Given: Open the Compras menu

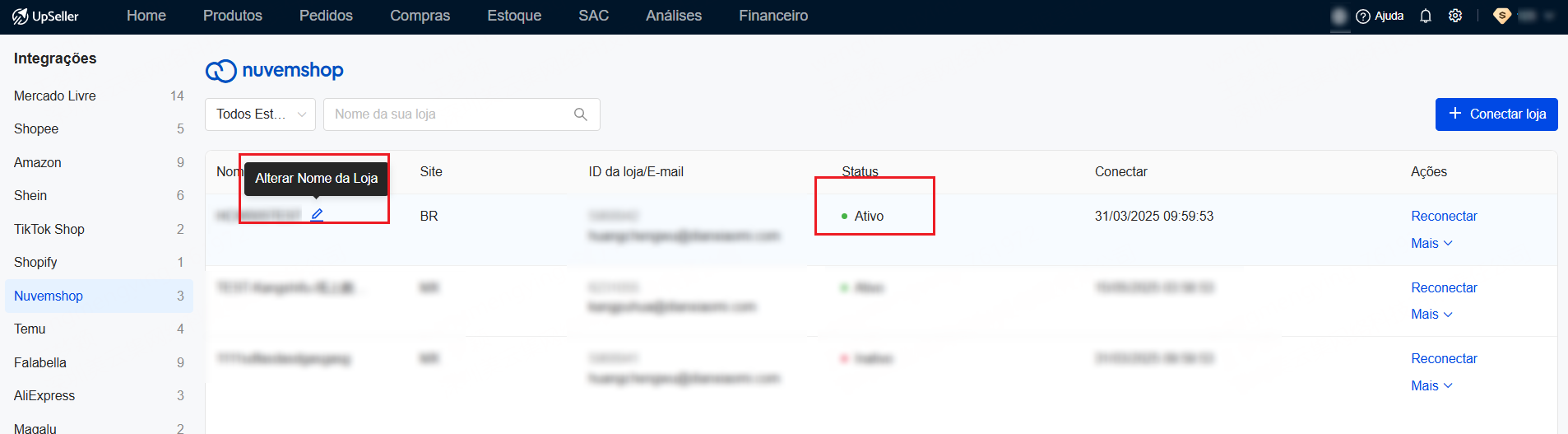Looking at the screenshot, I should [x=420, y=16].
